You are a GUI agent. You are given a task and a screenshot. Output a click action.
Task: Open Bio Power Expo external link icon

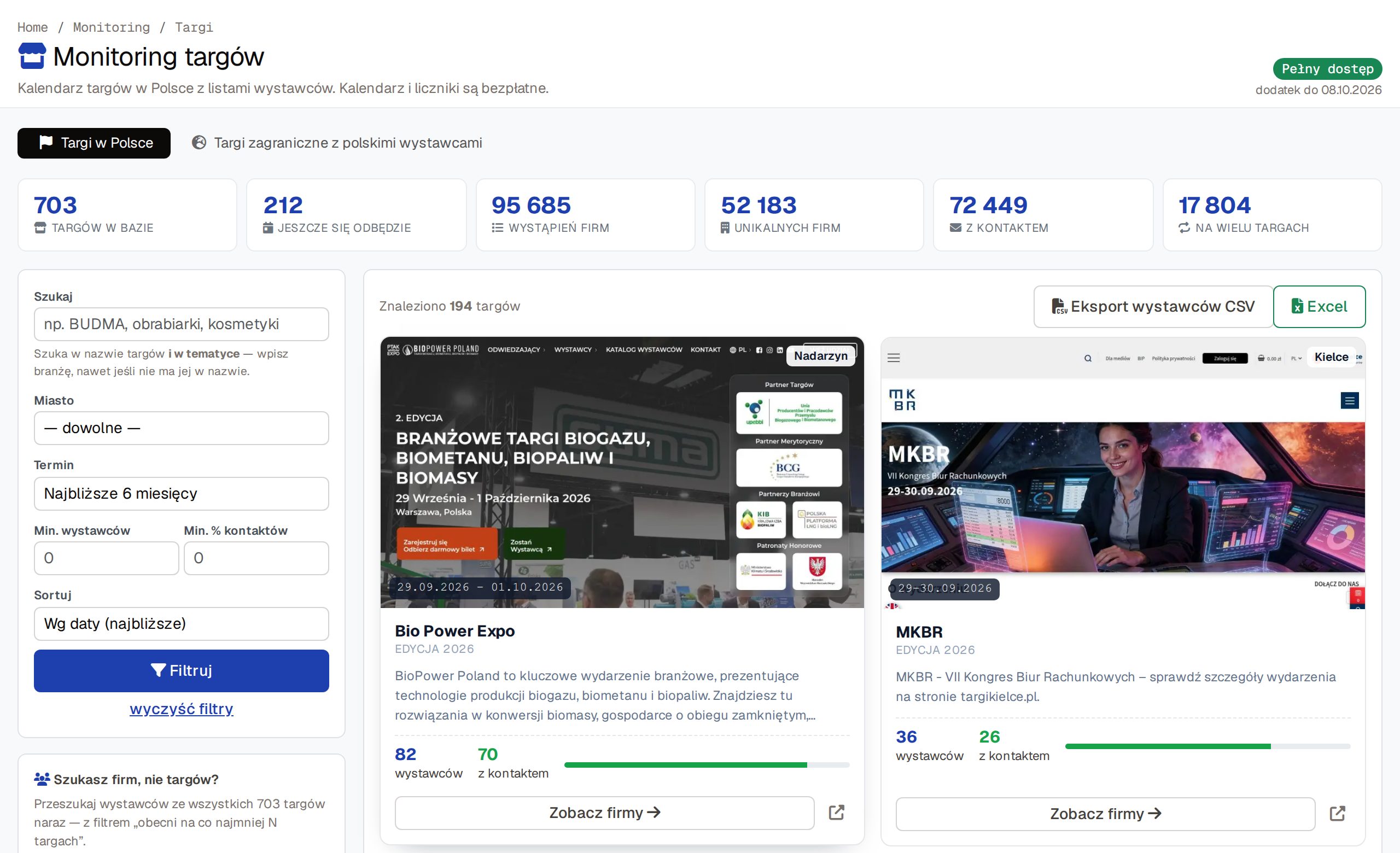(836, 813)
